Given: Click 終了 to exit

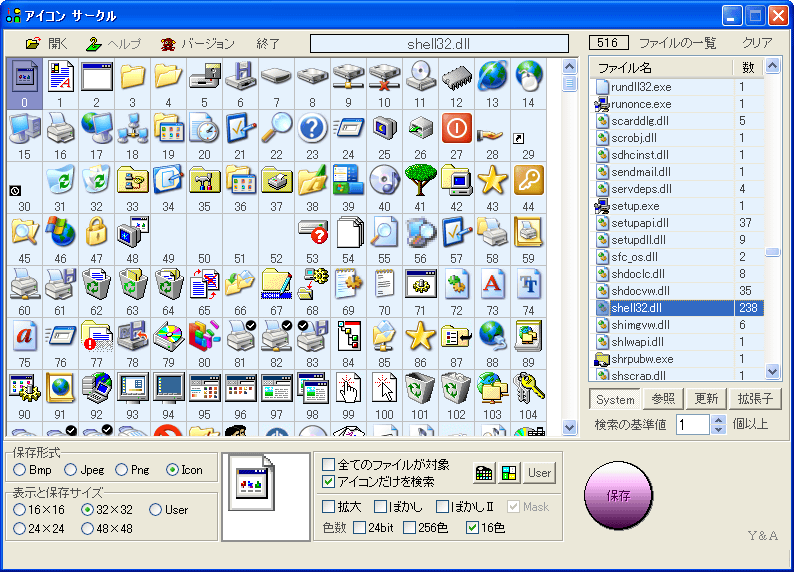Looking at the screenshot, I should click(268, 44).
